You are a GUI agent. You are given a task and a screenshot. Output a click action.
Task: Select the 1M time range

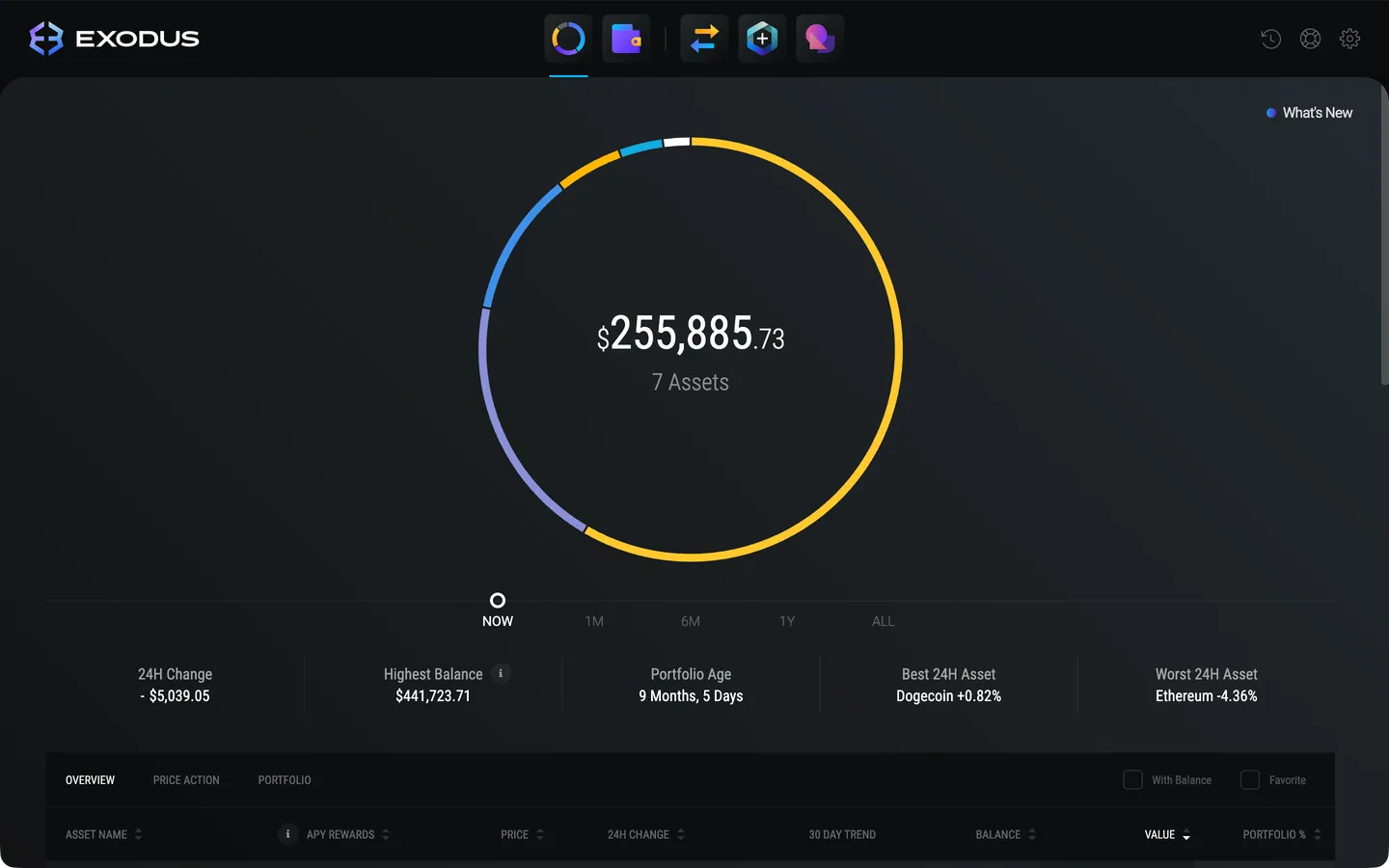coord(594,621)
